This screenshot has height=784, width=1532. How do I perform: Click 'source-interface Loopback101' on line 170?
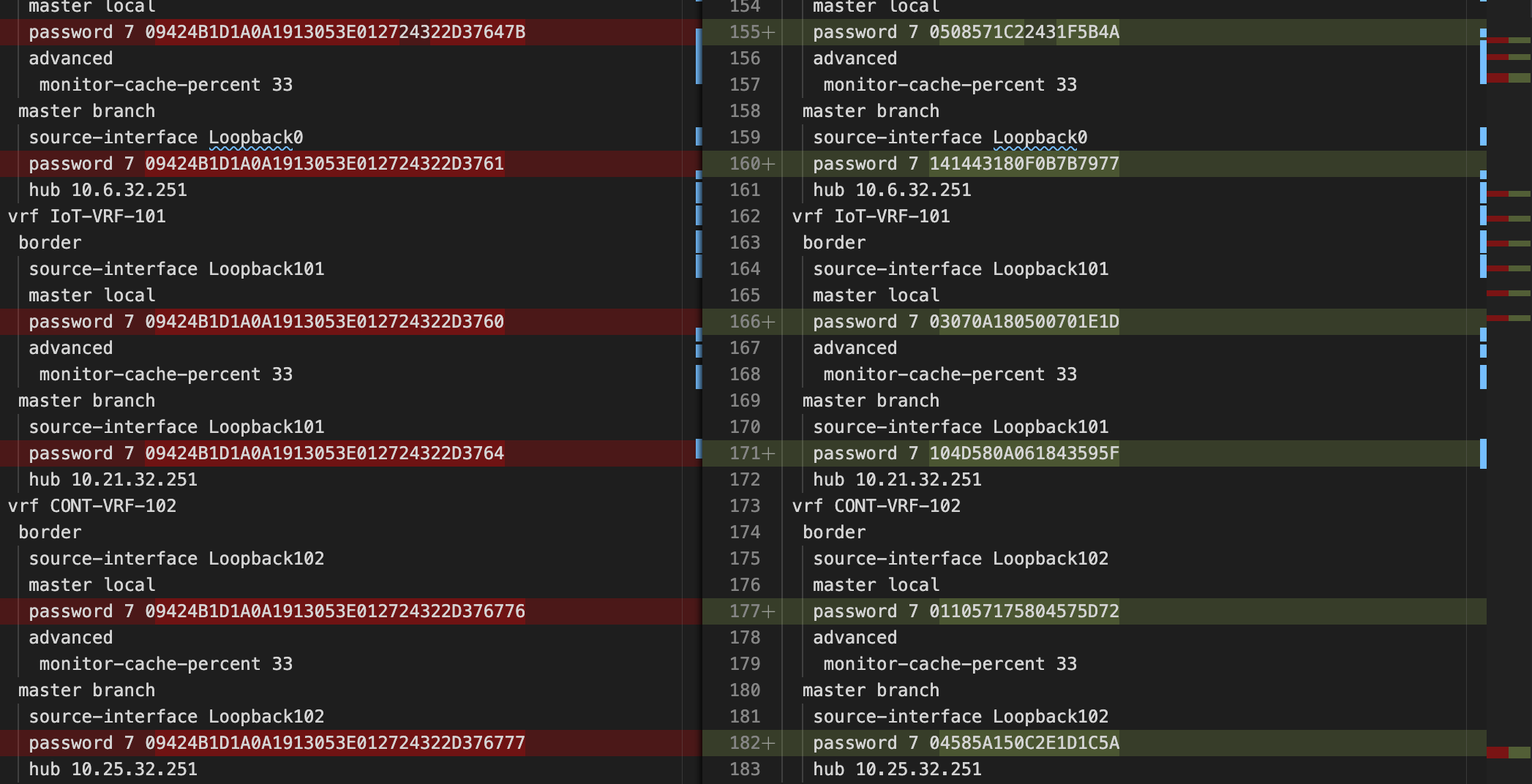click(x=961, y=427)
